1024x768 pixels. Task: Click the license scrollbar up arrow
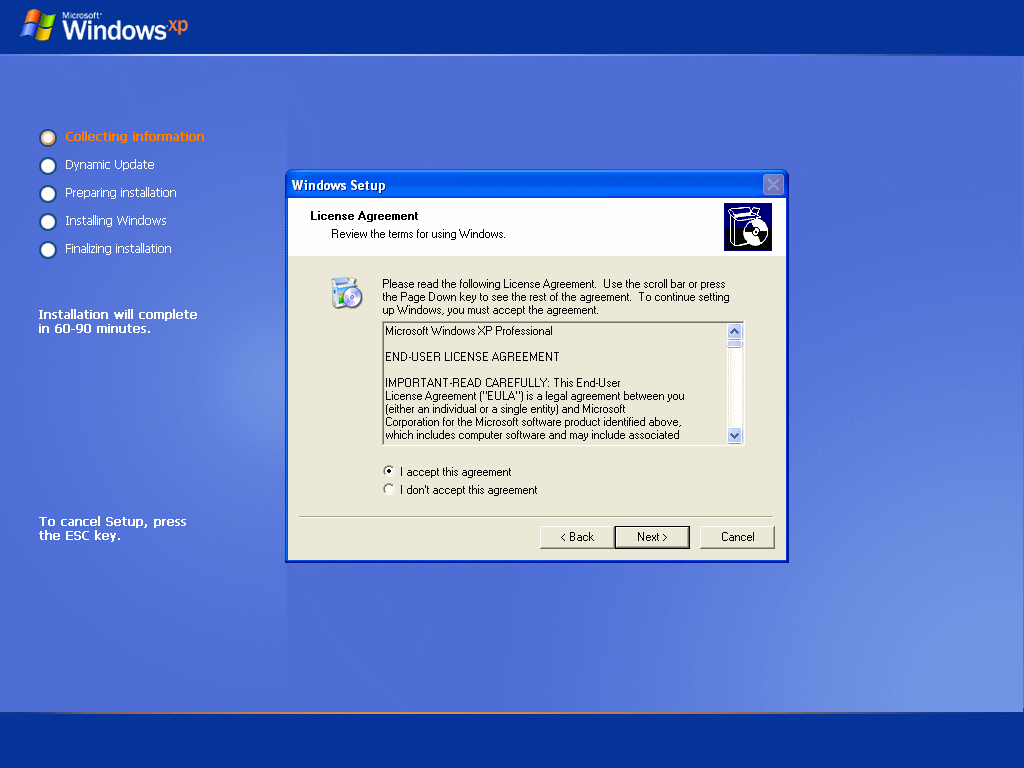[x=735, y=331]
